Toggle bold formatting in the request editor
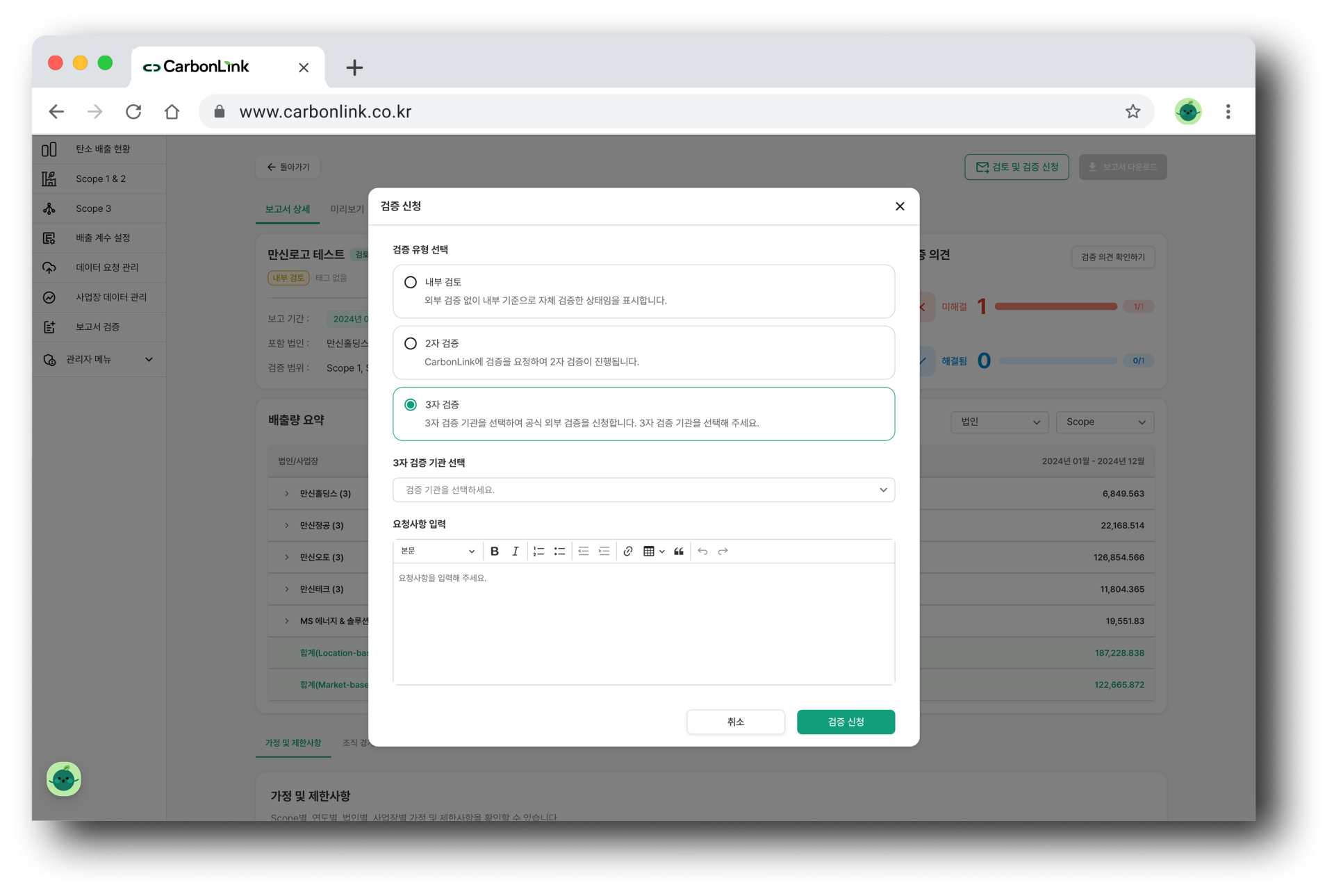Image resolution: width=1334 pixels, height=896 pixels. 494,551
